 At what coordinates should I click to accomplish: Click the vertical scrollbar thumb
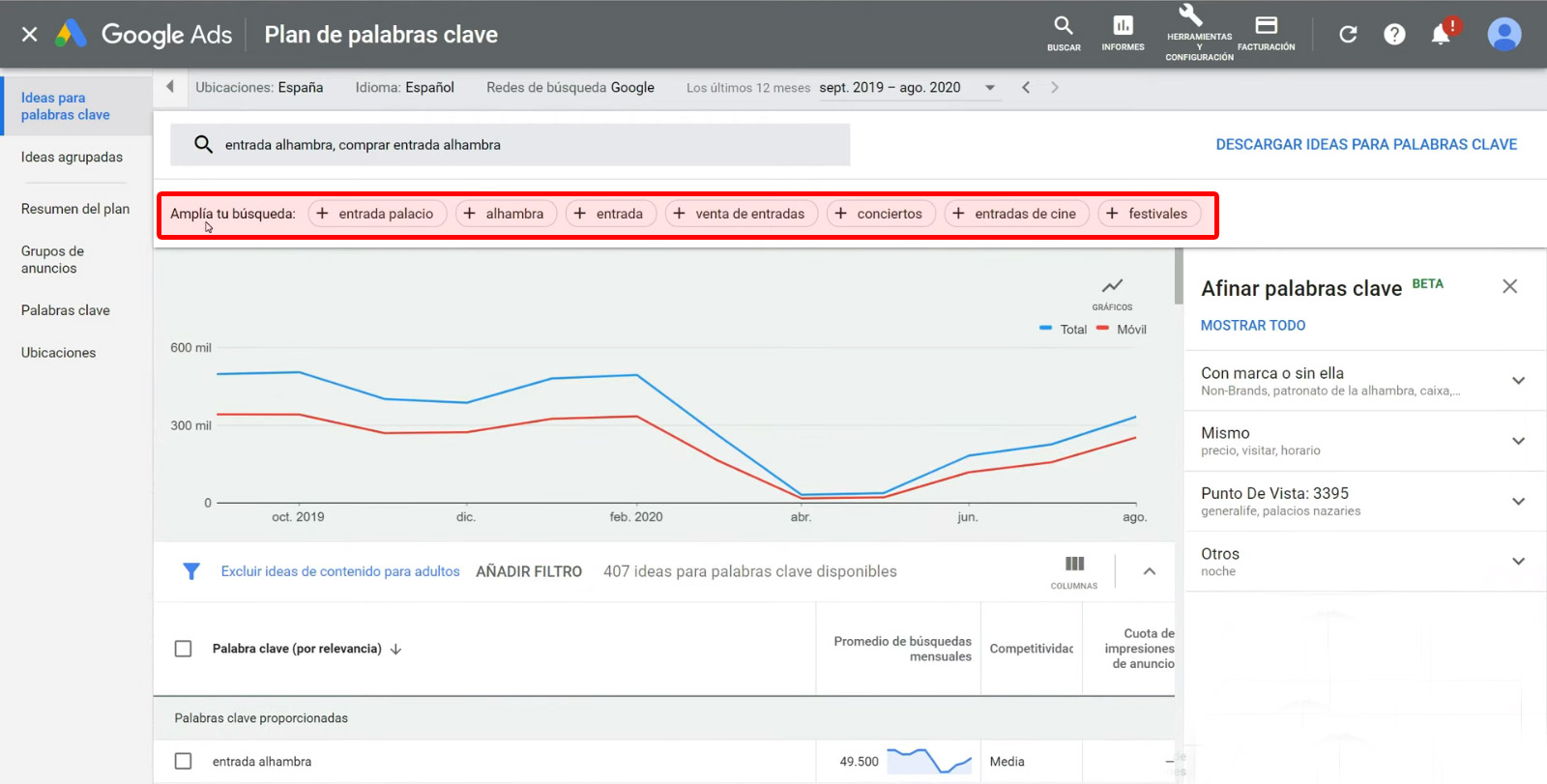[1179, 276]
